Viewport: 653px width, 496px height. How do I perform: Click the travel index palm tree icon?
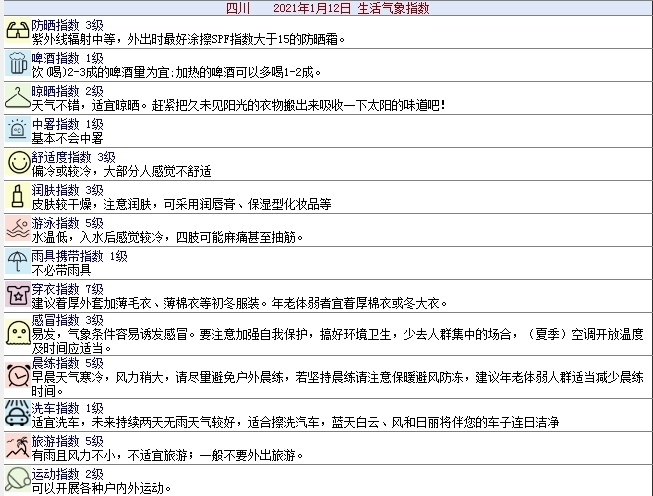click(16, 447)
